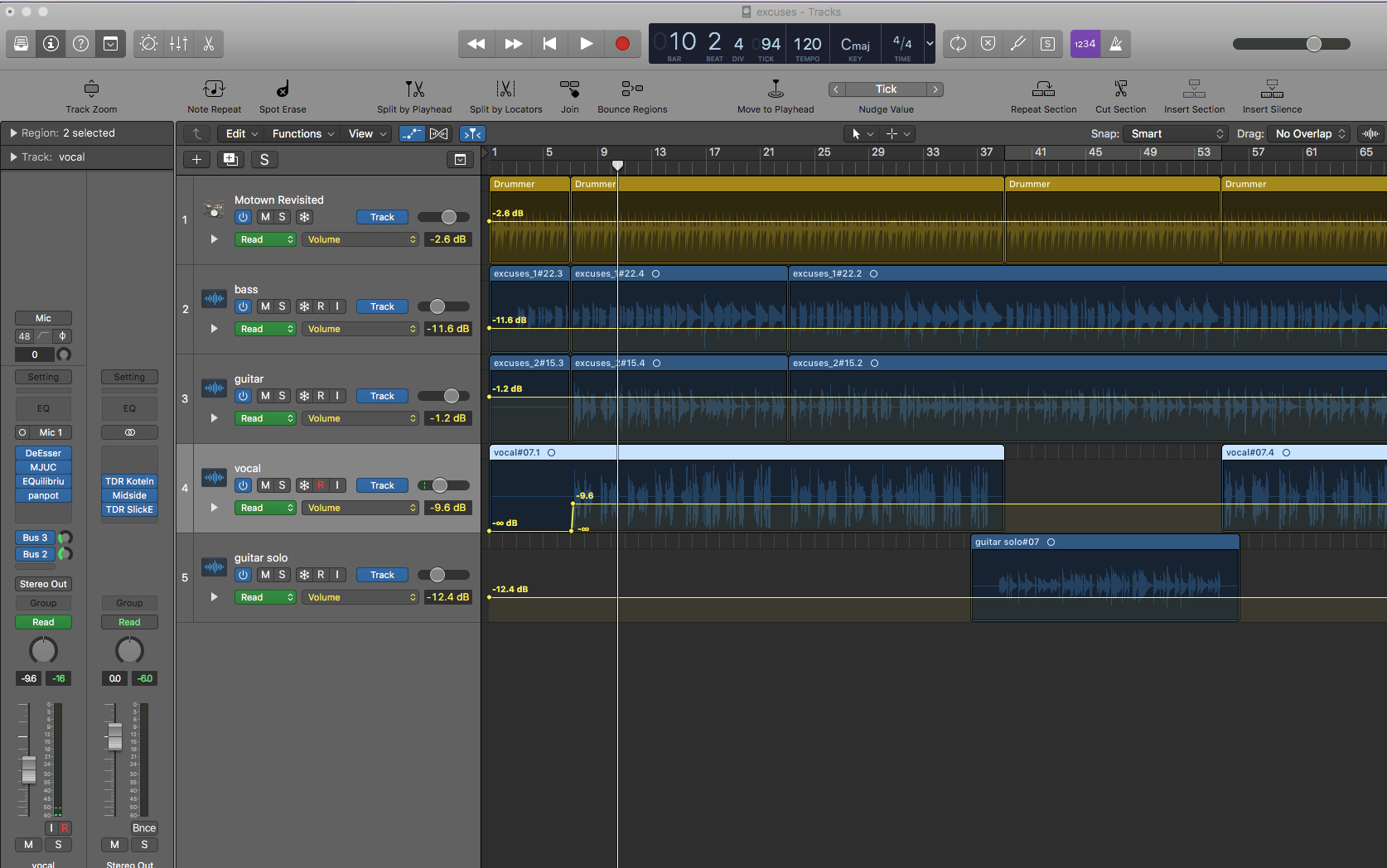Screen dimensions: 1387x868
Task: Click the Metronome icon in the control bar
Action: pos(1115,44)
